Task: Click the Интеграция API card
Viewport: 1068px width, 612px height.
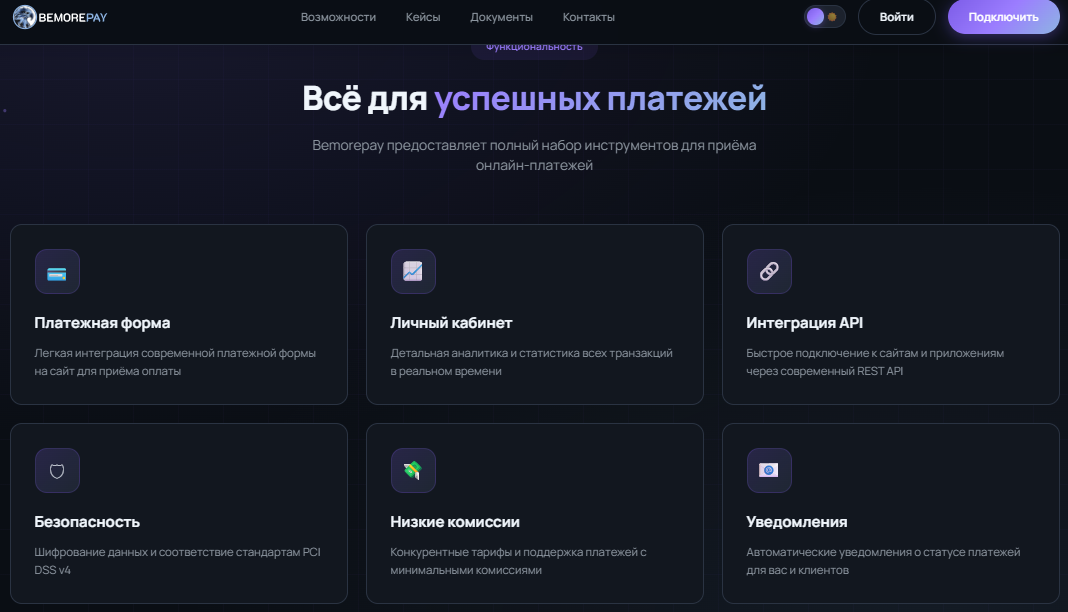Action: pos(890,314)
